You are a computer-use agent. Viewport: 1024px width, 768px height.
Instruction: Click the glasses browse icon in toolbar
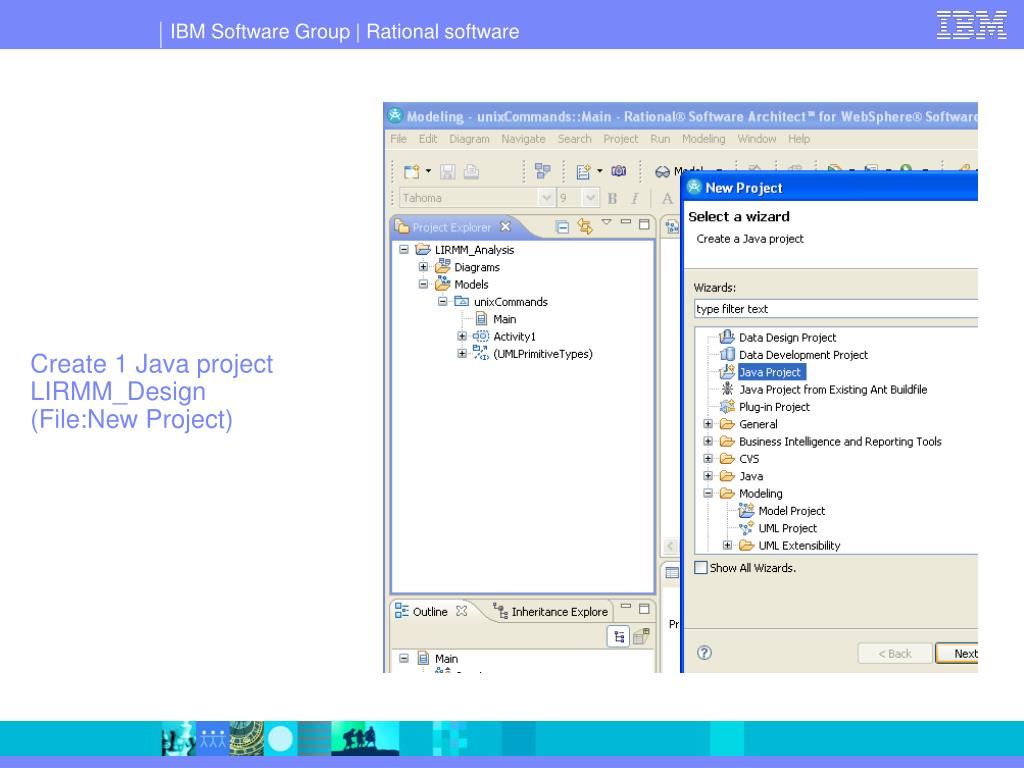click(662, 172)
